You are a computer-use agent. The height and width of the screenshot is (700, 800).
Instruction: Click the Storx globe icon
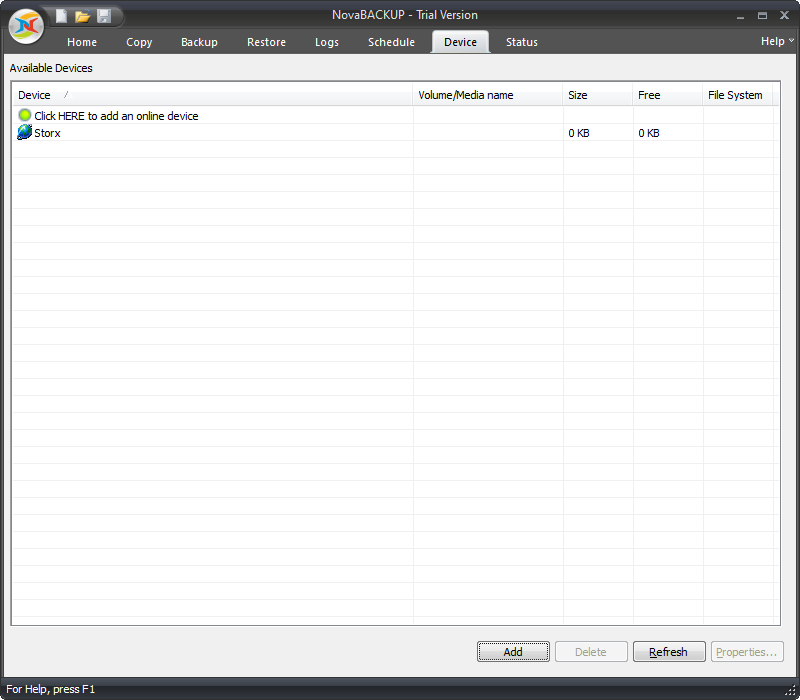[24, 132]
